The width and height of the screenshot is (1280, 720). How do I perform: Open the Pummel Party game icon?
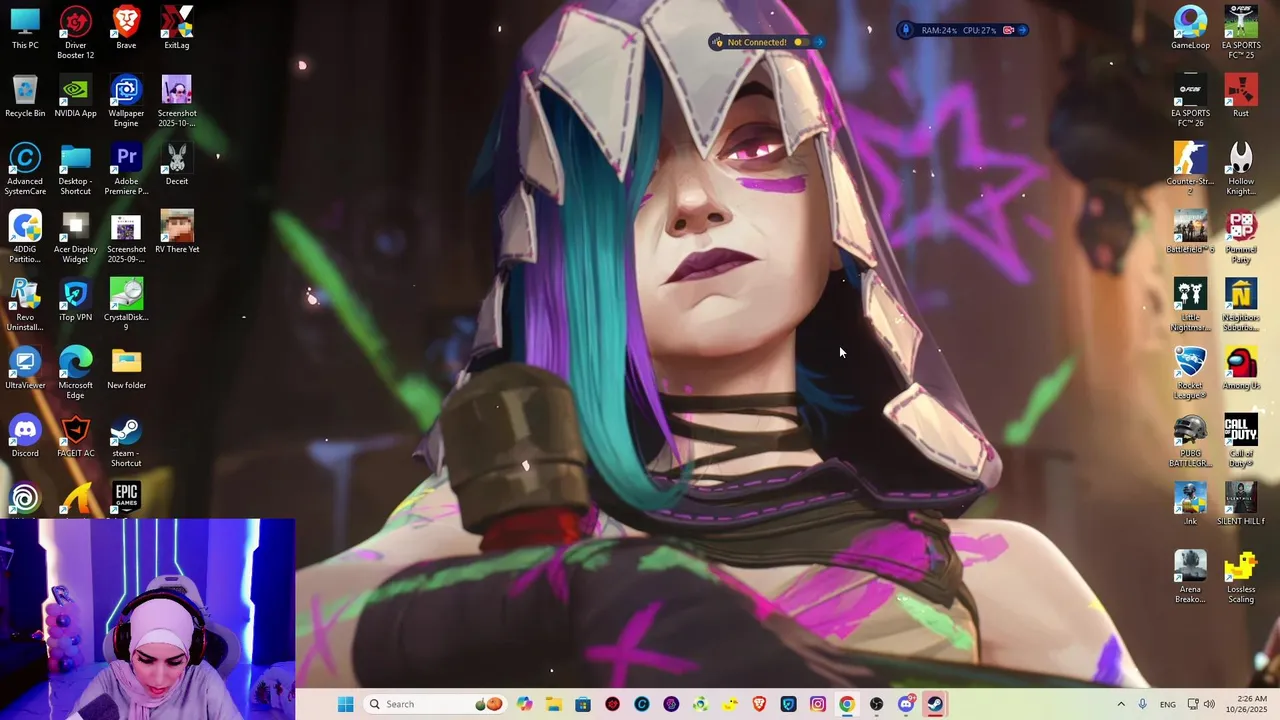(1241, 237)
